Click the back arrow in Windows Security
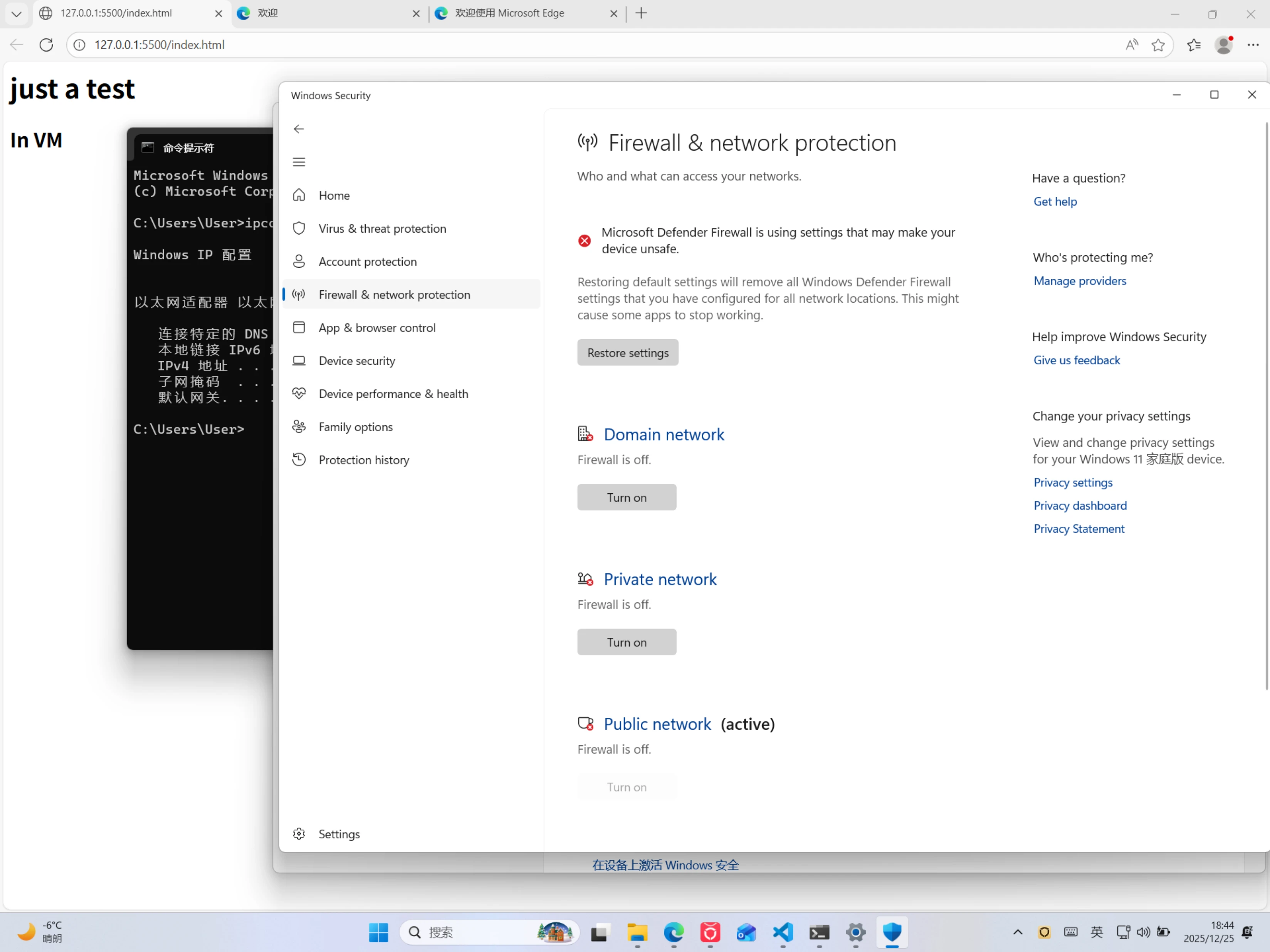This screenshot has height=952, width=1270. [299, 129]
